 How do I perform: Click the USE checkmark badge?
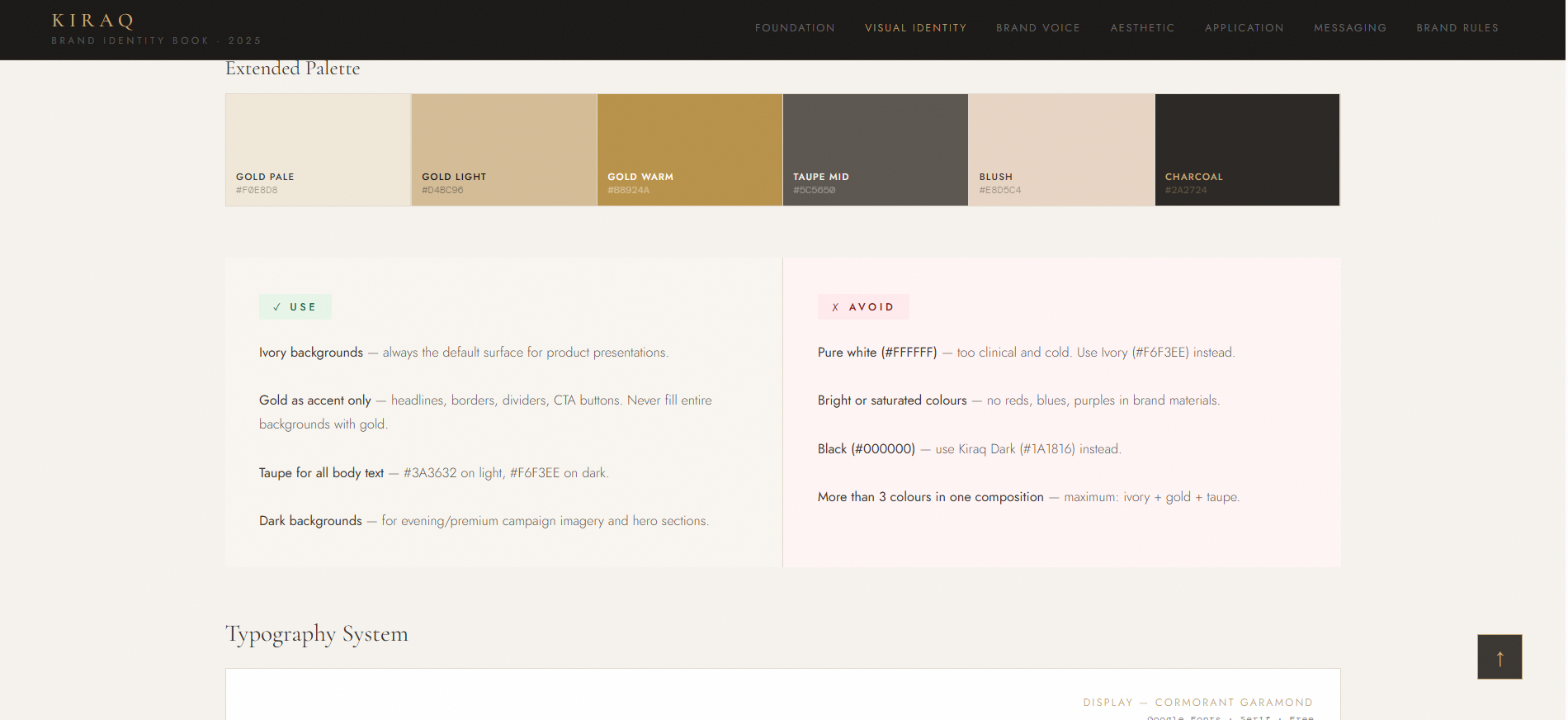pyautogui.click(x=295, y=307)
